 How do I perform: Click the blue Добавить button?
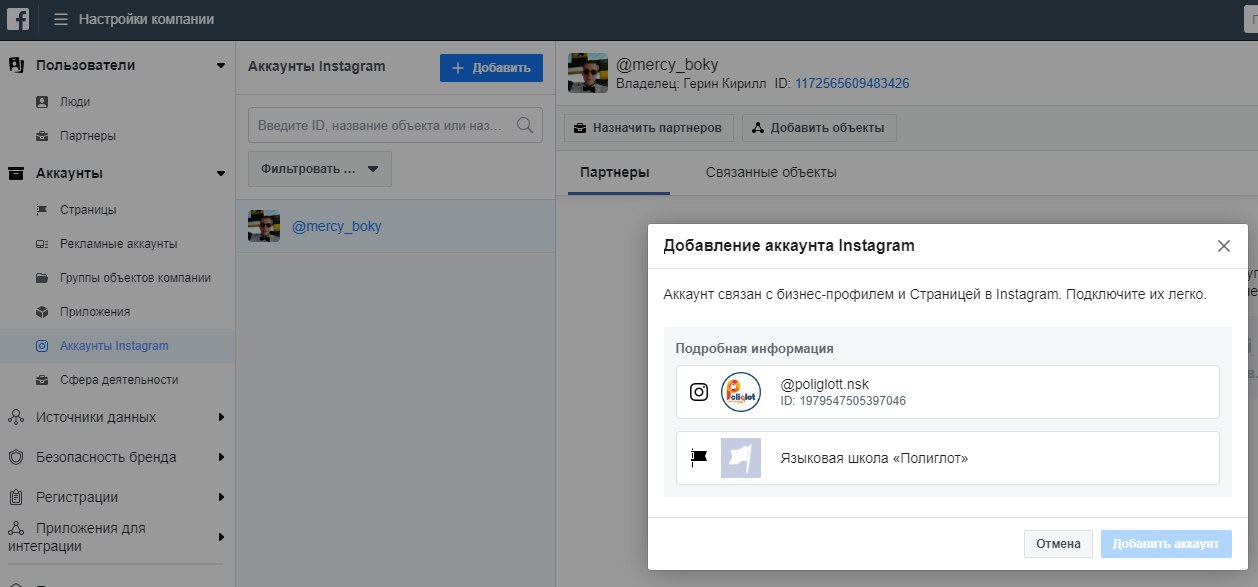point(491,68)
